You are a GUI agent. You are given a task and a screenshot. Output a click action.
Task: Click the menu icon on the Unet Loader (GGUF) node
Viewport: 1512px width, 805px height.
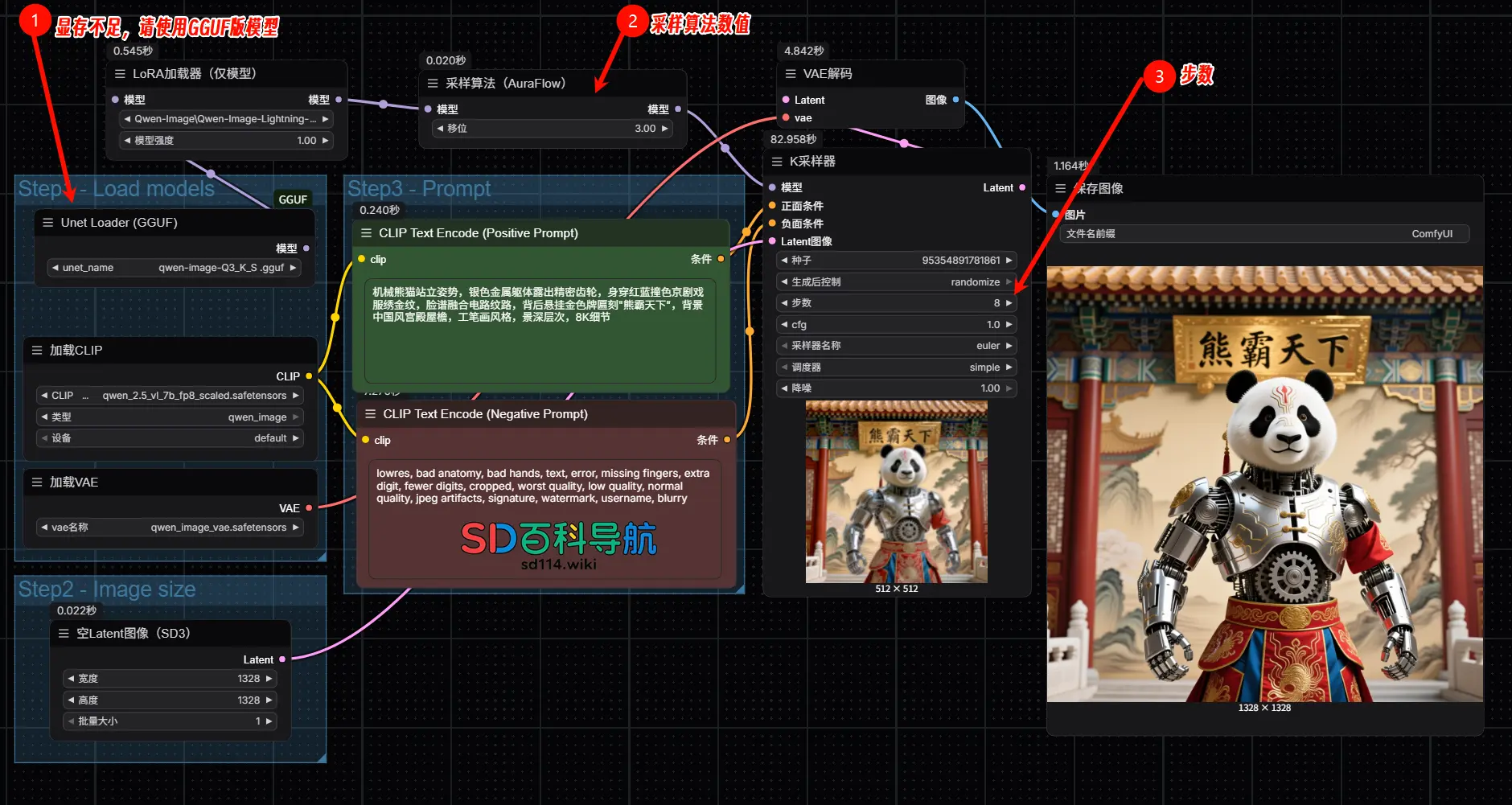pyautogui.click(x=47, y=223)
